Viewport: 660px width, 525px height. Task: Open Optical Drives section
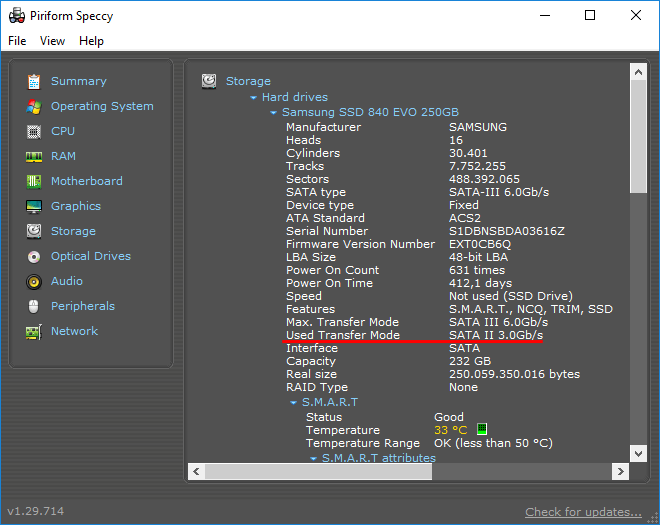click(x=91, y=256)
